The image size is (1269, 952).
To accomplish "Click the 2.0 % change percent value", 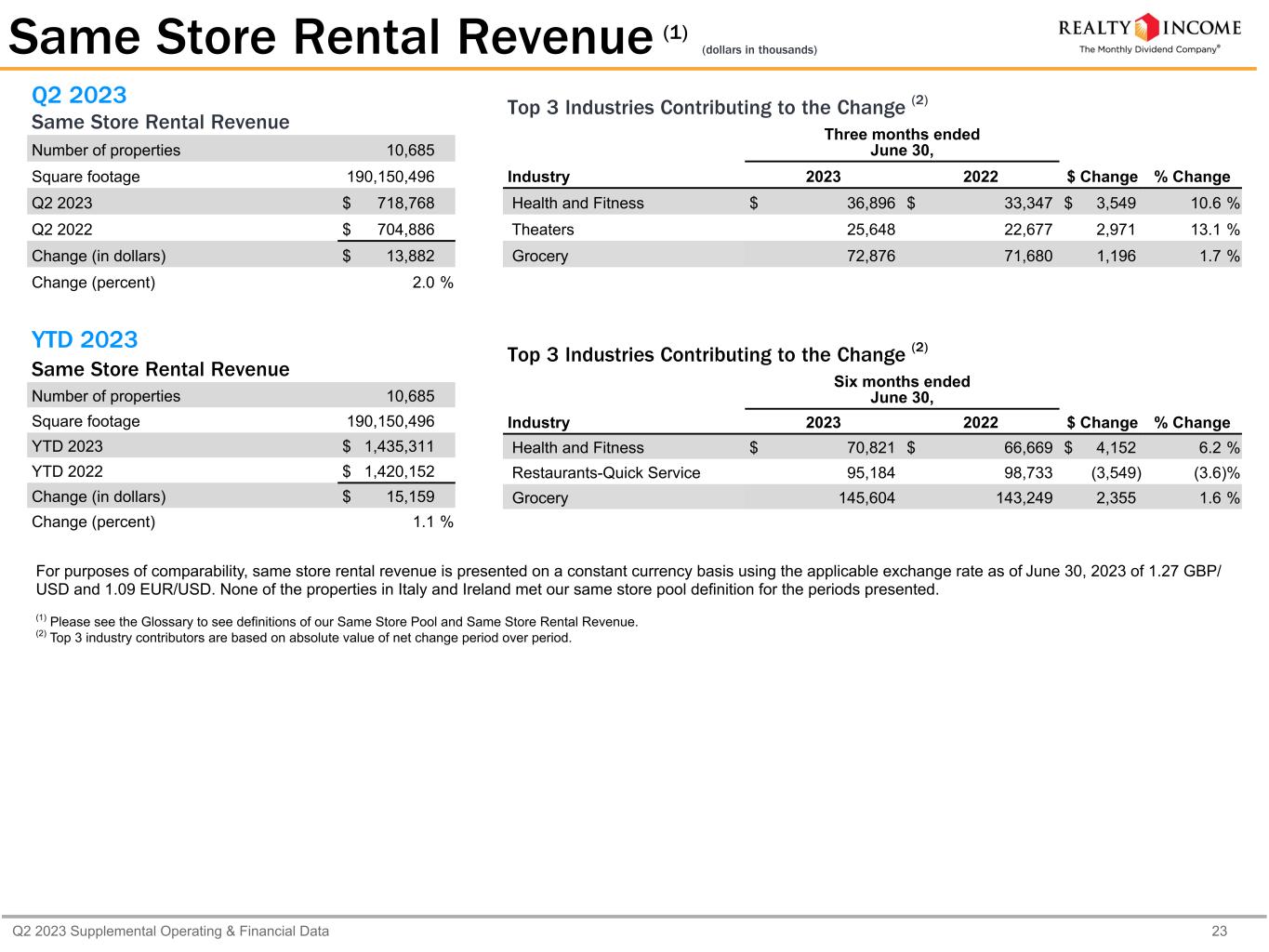I will (x=432, y=283).
